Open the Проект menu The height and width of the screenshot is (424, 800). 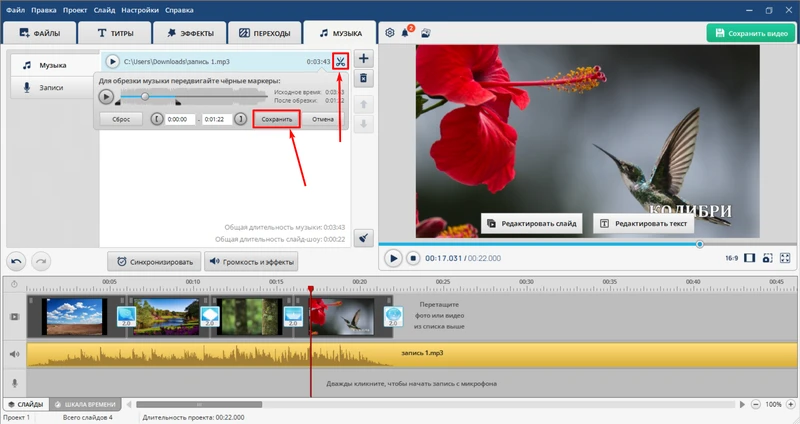tap(74, 9)
